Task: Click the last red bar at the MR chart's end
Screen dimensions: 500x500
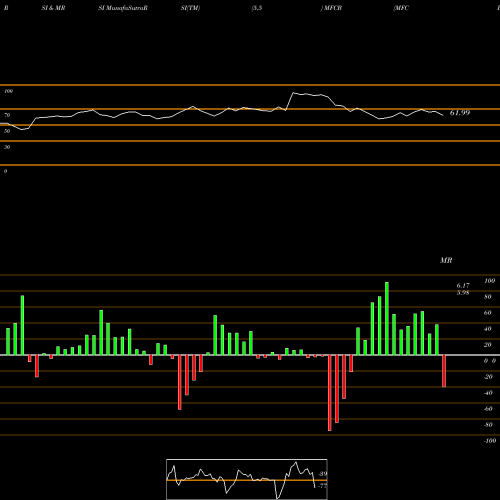Action: (444, 371)
